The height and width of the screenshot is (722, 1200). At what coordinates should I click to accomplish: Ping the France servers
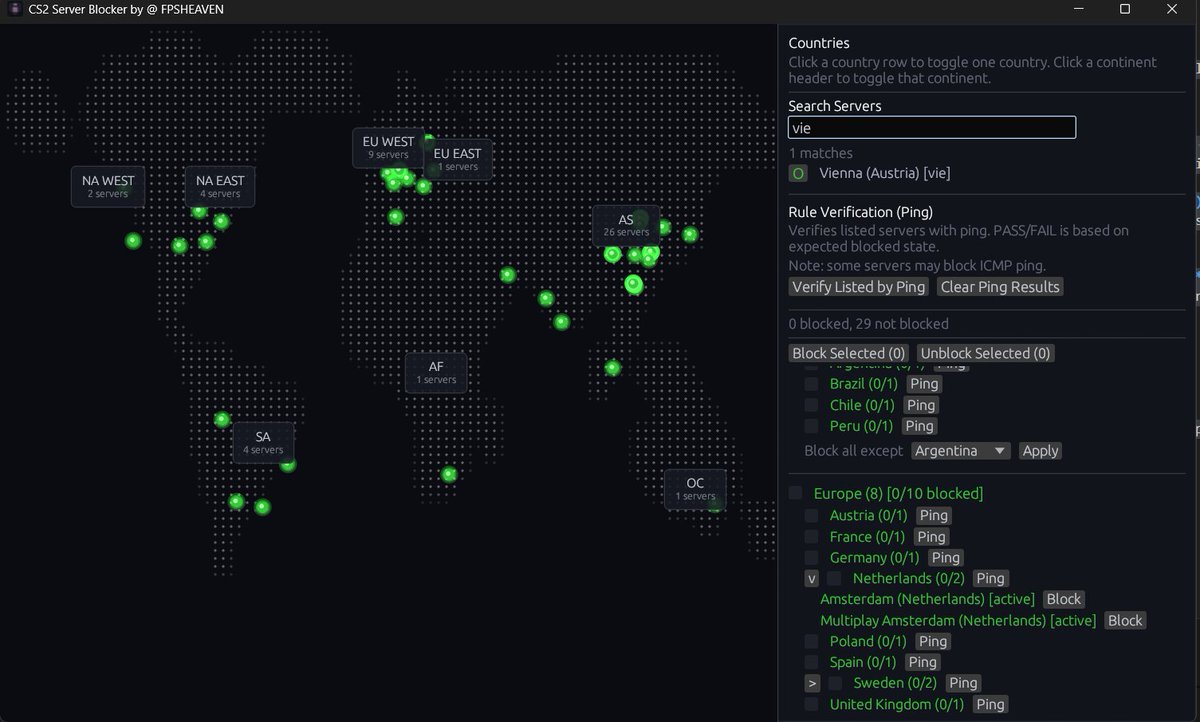pyautogui.click(x=931, y=537)
